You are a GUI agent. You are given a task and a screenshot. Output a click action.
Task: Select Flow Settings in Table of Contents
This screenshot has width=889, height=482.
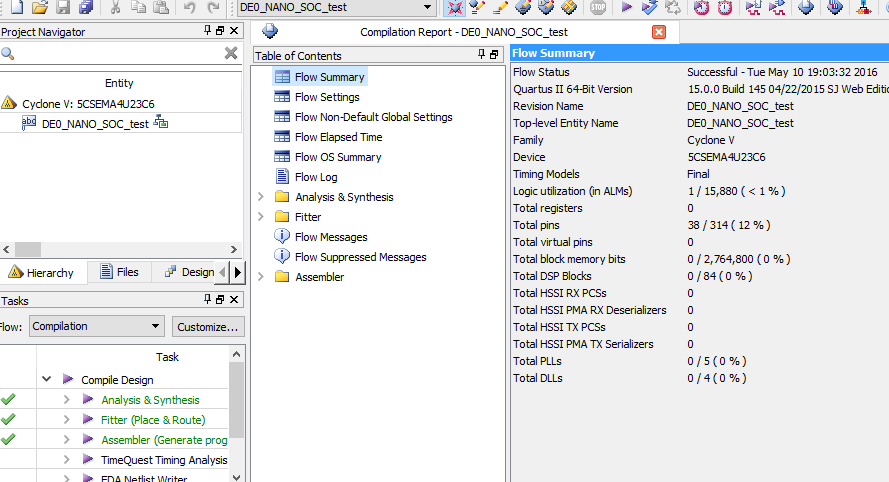pos(327,97)
